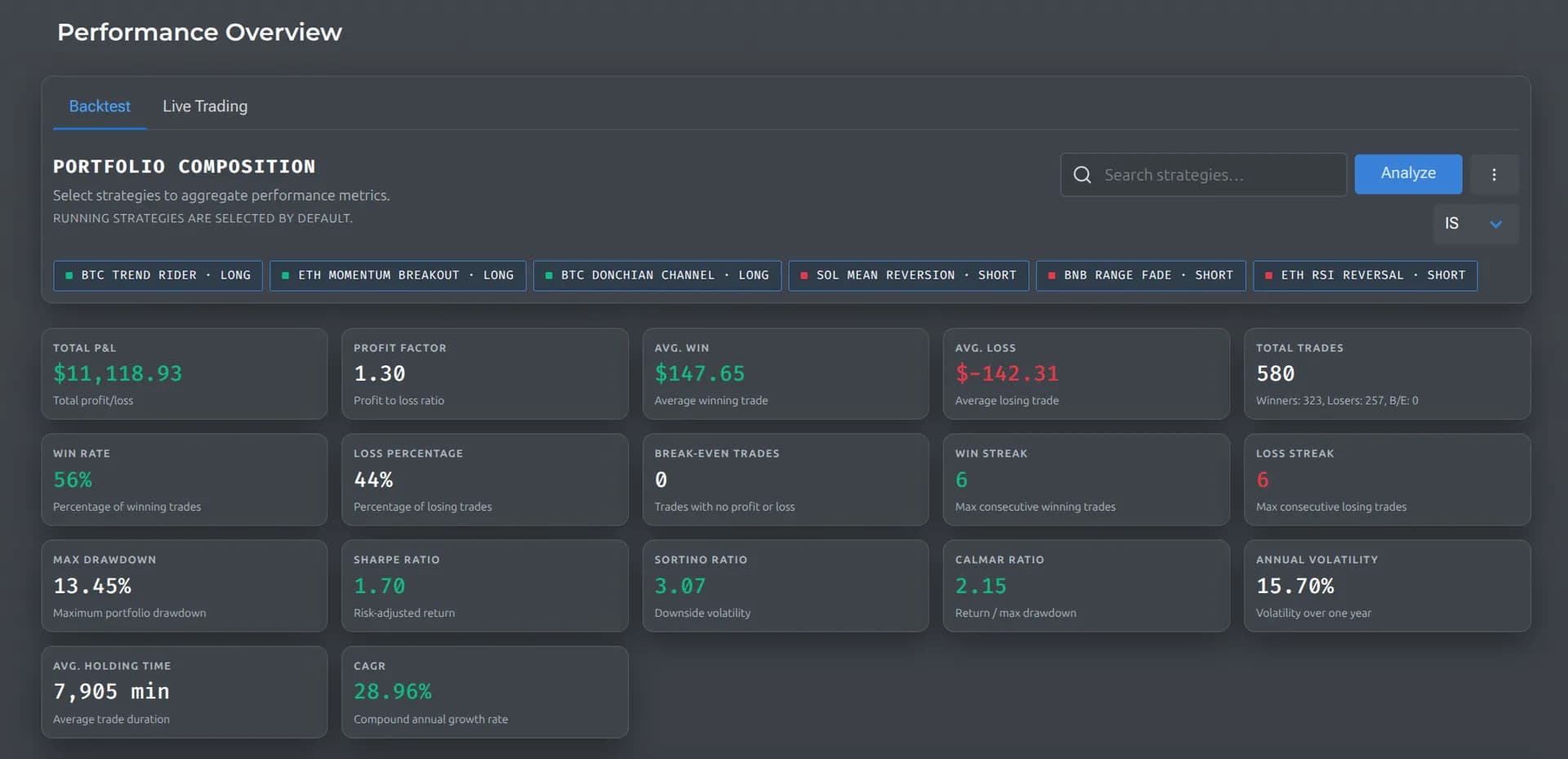
Task: Click the Avg. Loss value $-142.31
Action: (1007, 373)
